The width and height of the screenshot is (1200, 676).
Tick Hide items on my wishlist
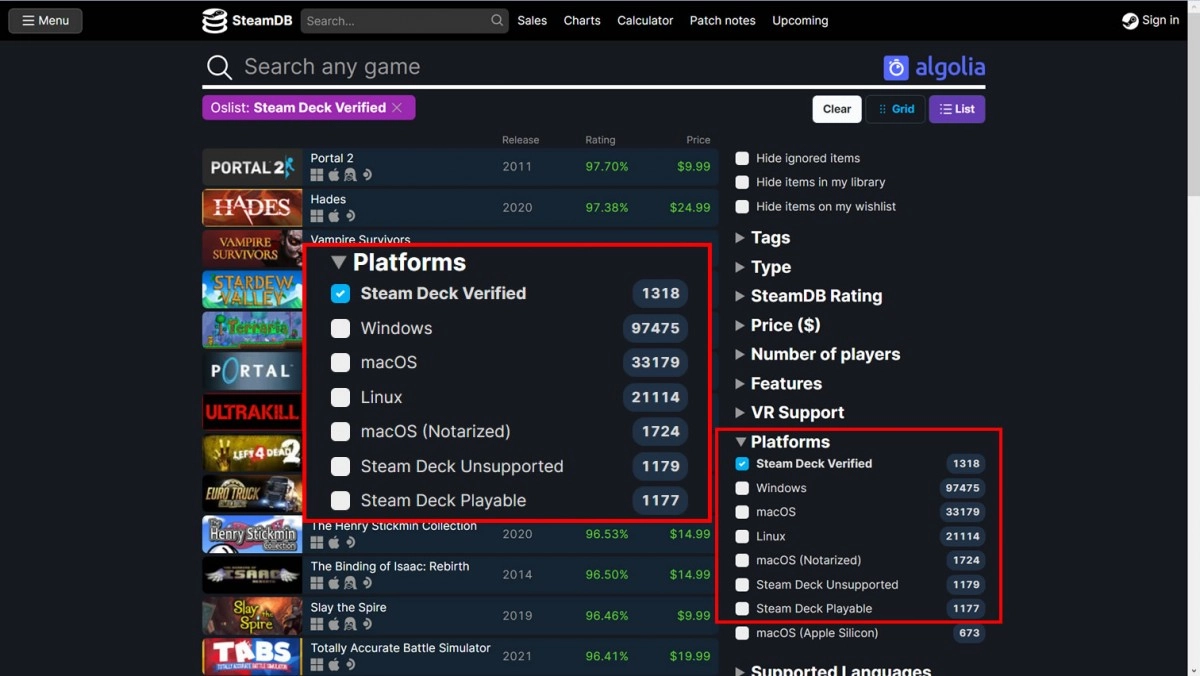[x=742, y=206]
